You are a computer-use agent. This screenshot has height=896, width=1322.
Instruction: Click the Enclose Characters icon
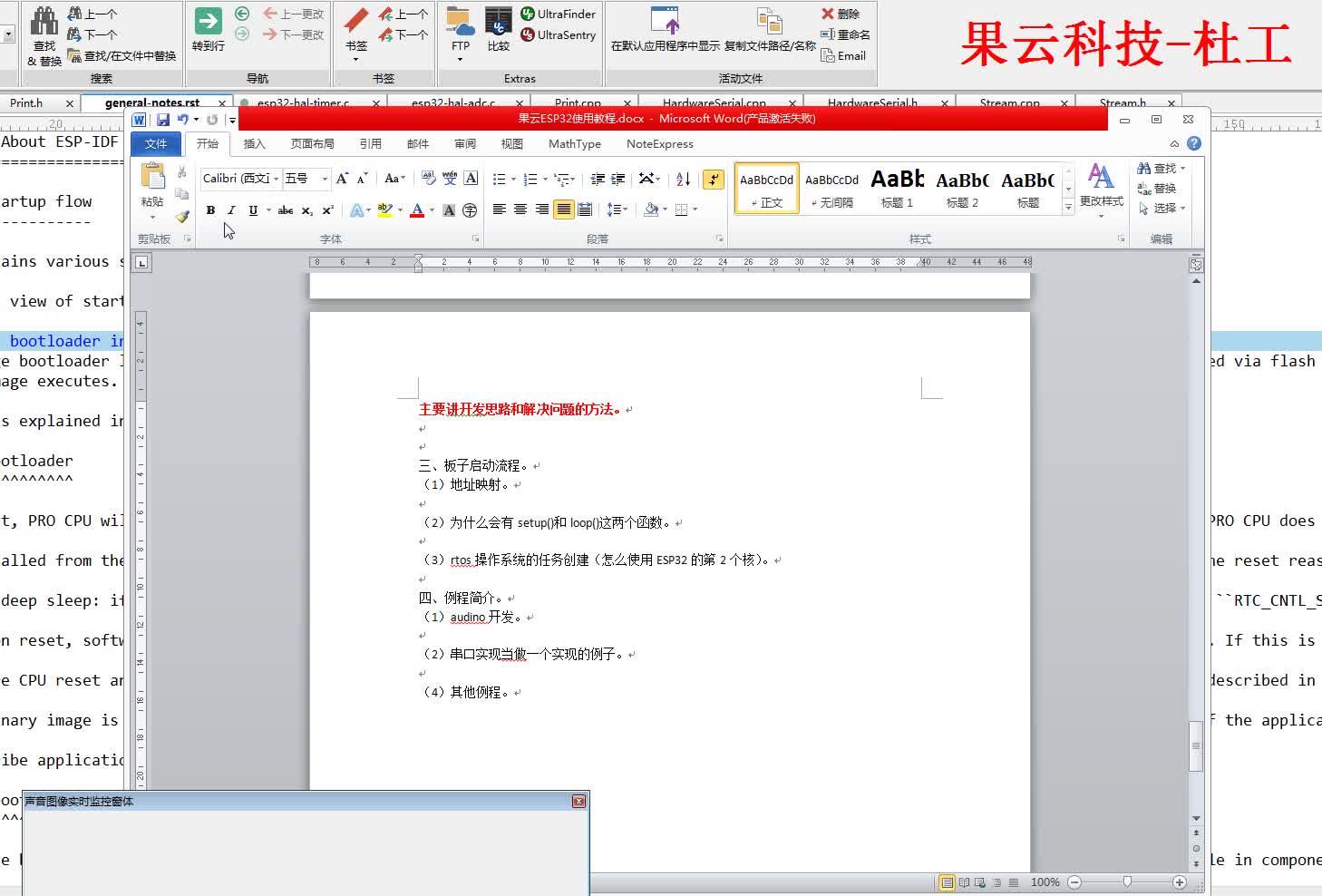[x=470, y=209]
